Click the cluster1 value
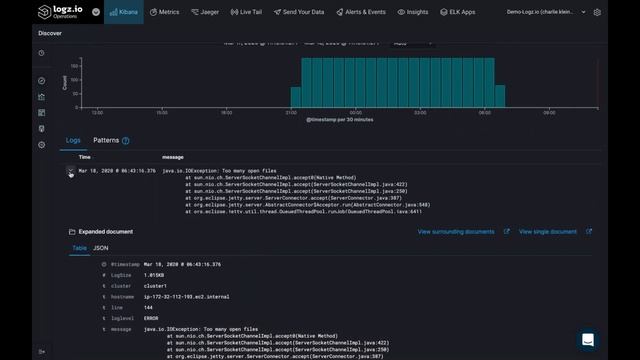Viewport: 640px width, 360px height. [x=155, y=286]
